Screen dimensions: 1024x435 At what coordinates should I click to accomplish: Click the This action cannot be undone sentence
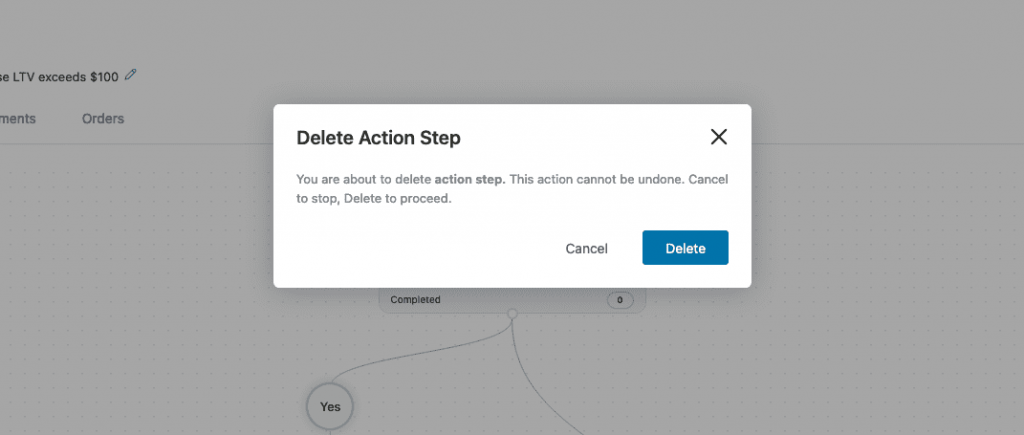coord(596,179)
